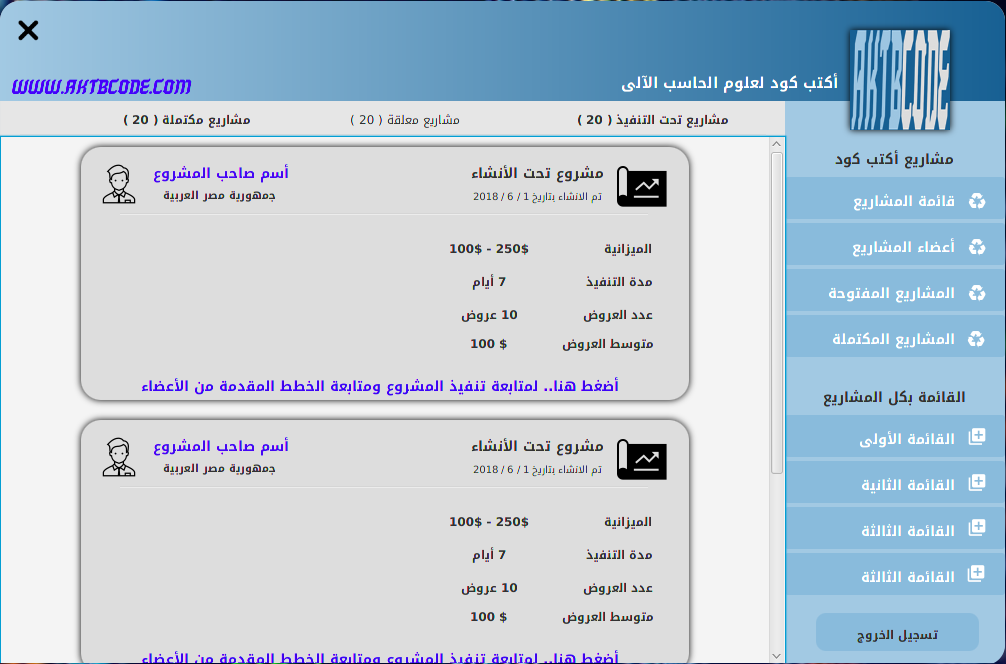Close the window with the X button

pos(28,30)
